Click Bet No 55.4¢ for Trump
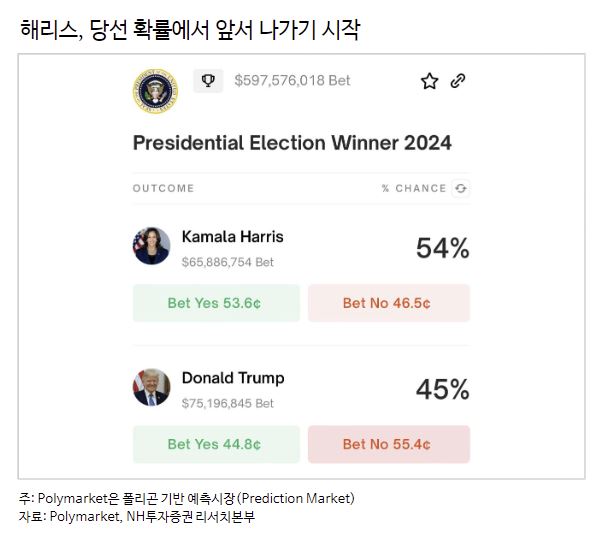598x535 pixels. [389, 444]
